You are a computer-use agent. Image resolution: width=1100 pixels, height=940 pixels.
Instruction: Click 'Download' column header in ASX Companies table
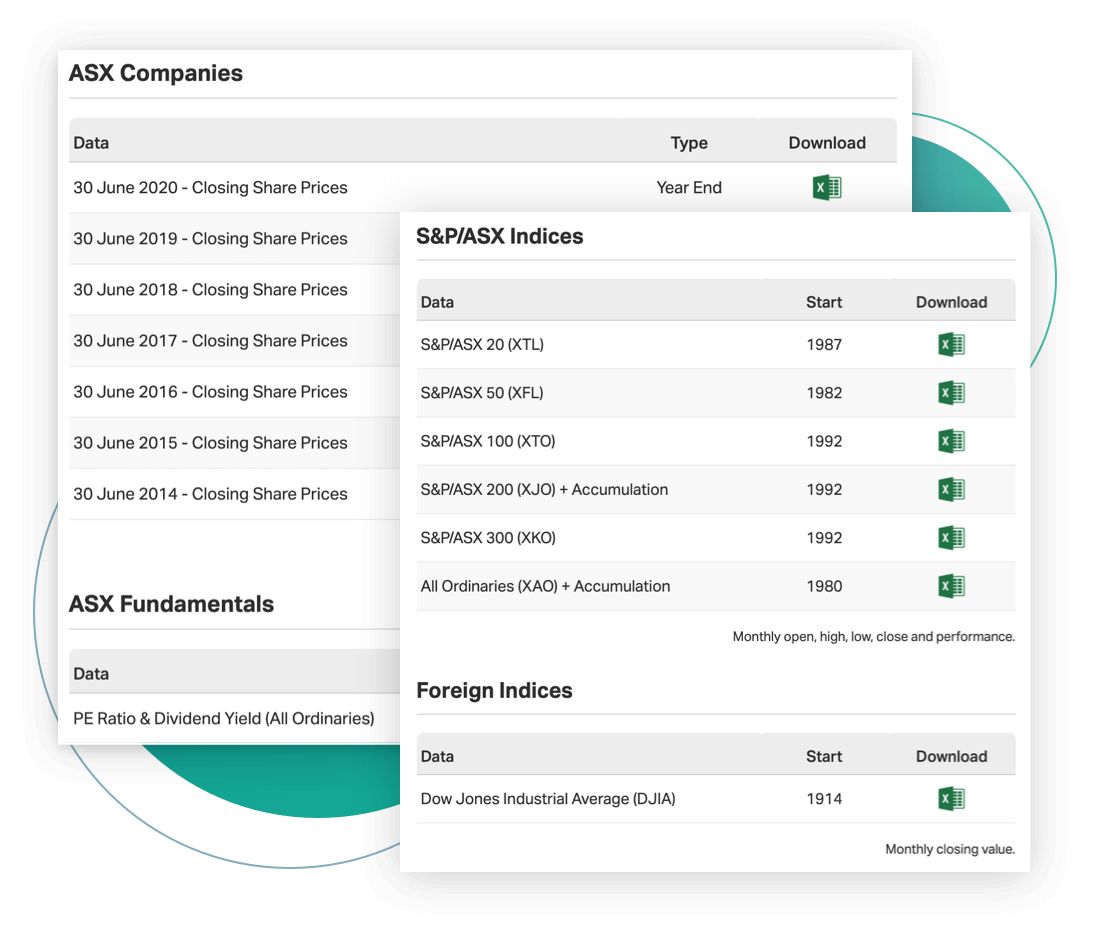[x=827, y=143]
